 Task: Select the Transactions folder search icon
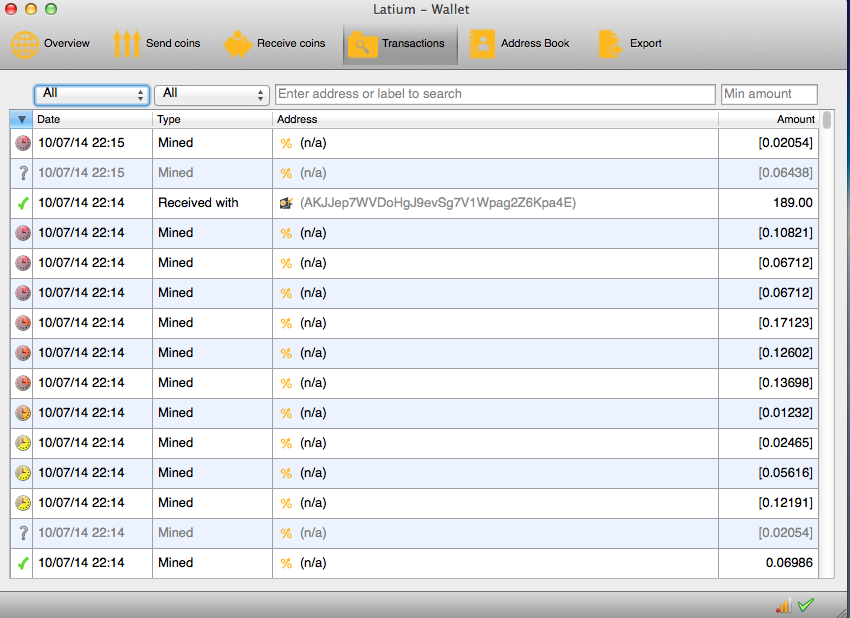tap(362, 44)
